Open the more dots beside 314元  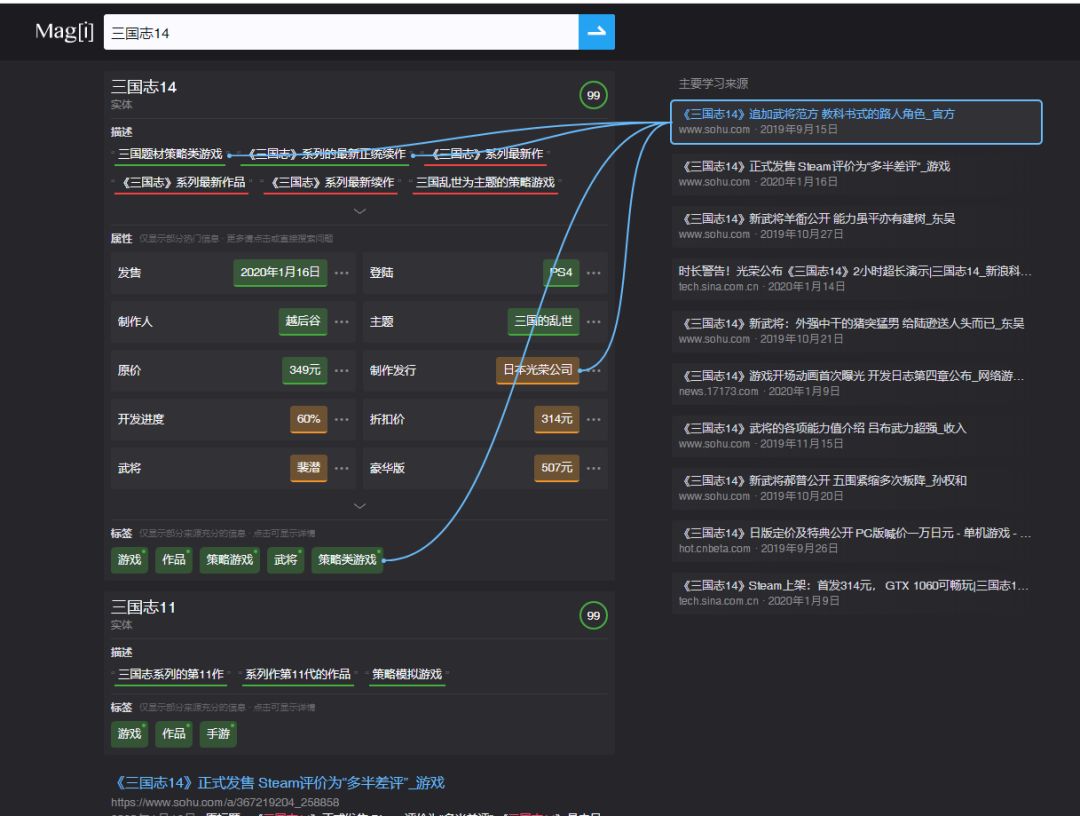pyautogui.click(x=594, y=419)
